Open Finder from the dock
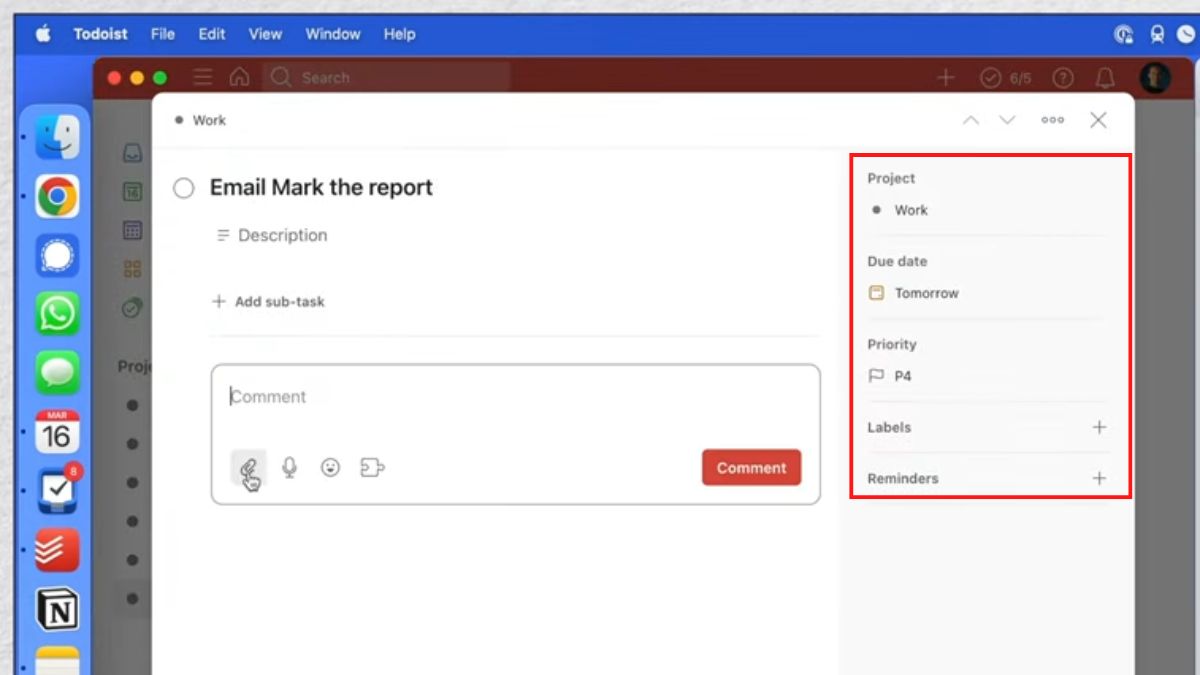Viewport: 1200px width, 675px height. pyautogui.click(x=57, y=137)
